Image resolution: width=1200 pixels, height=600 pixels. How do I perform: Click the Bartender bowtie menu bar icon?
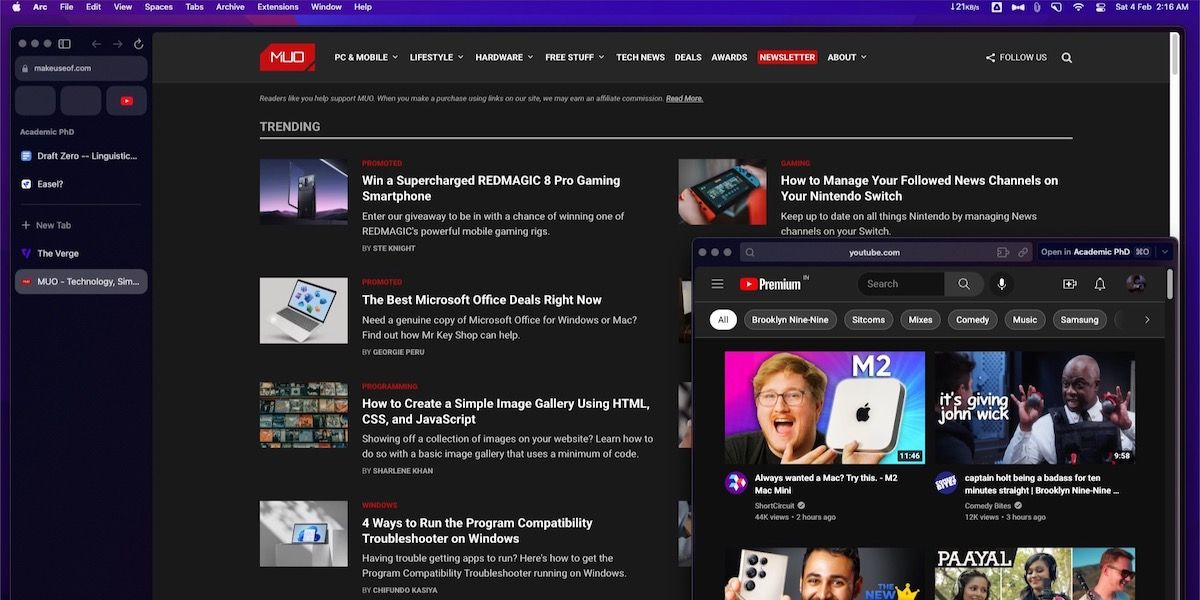(x=1017, y=7)
